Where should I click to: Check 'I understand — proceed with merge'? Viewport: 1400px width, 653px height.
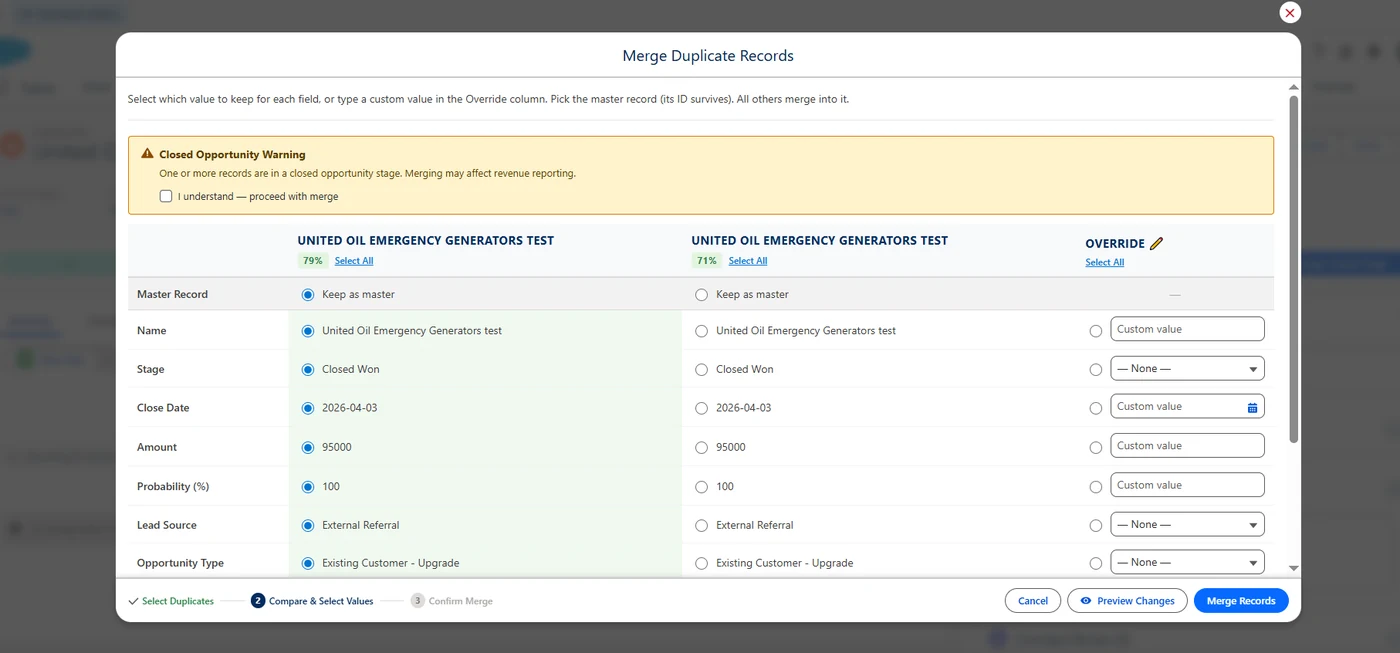(166, 196)
